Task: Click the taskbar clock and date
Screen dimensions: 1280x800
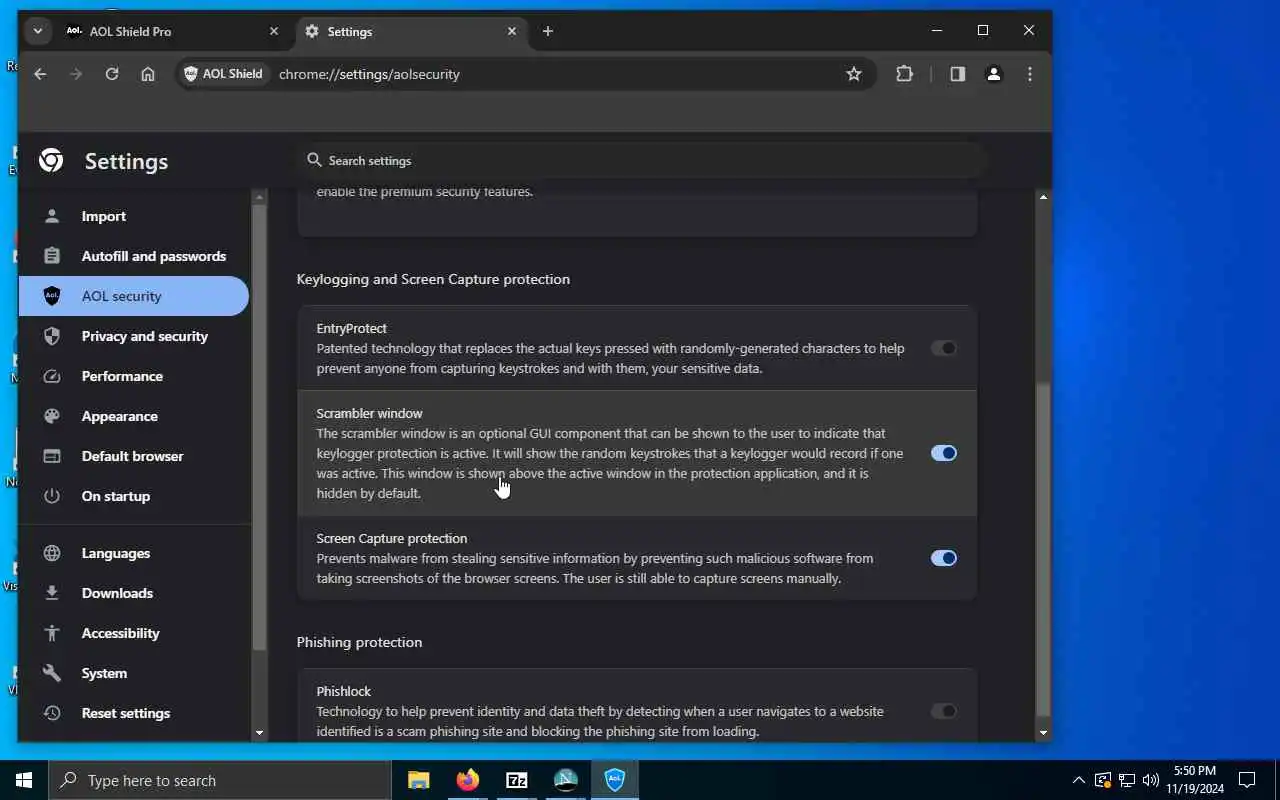Action: pos(1194,780)
